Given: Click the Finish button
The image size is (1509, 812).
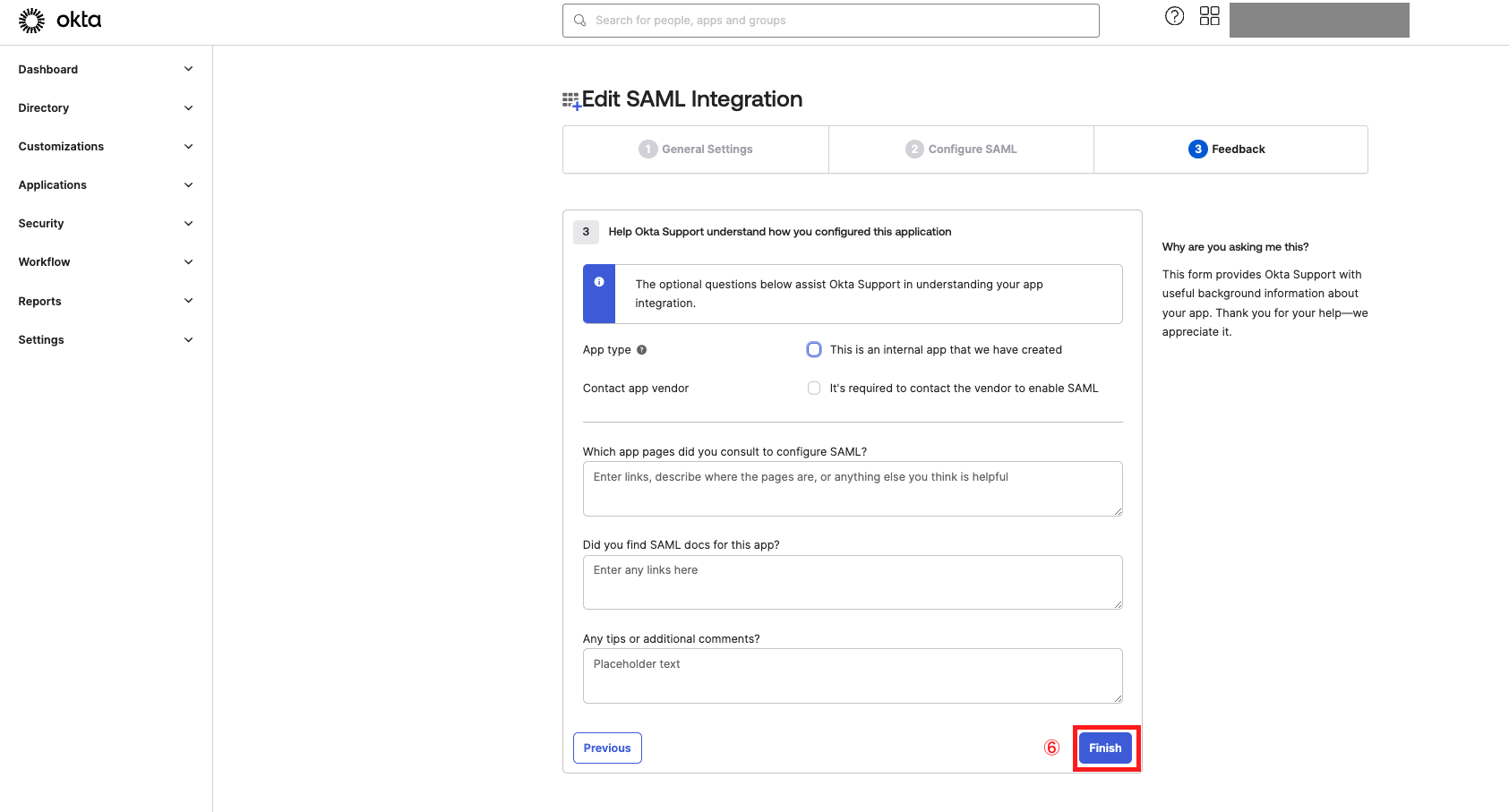Looking at the screenshot, I should (1105, 748).
